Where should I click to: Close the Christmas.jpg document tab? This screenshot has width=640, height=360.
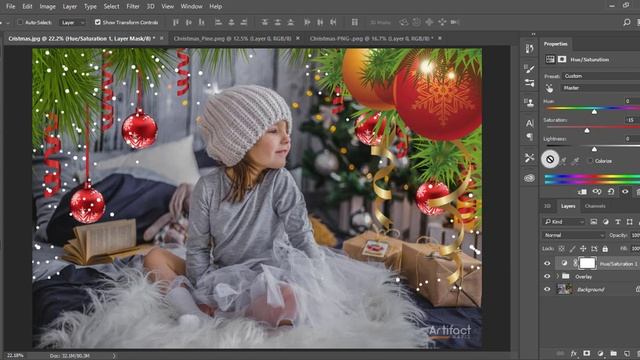click(x=162, y=38)
